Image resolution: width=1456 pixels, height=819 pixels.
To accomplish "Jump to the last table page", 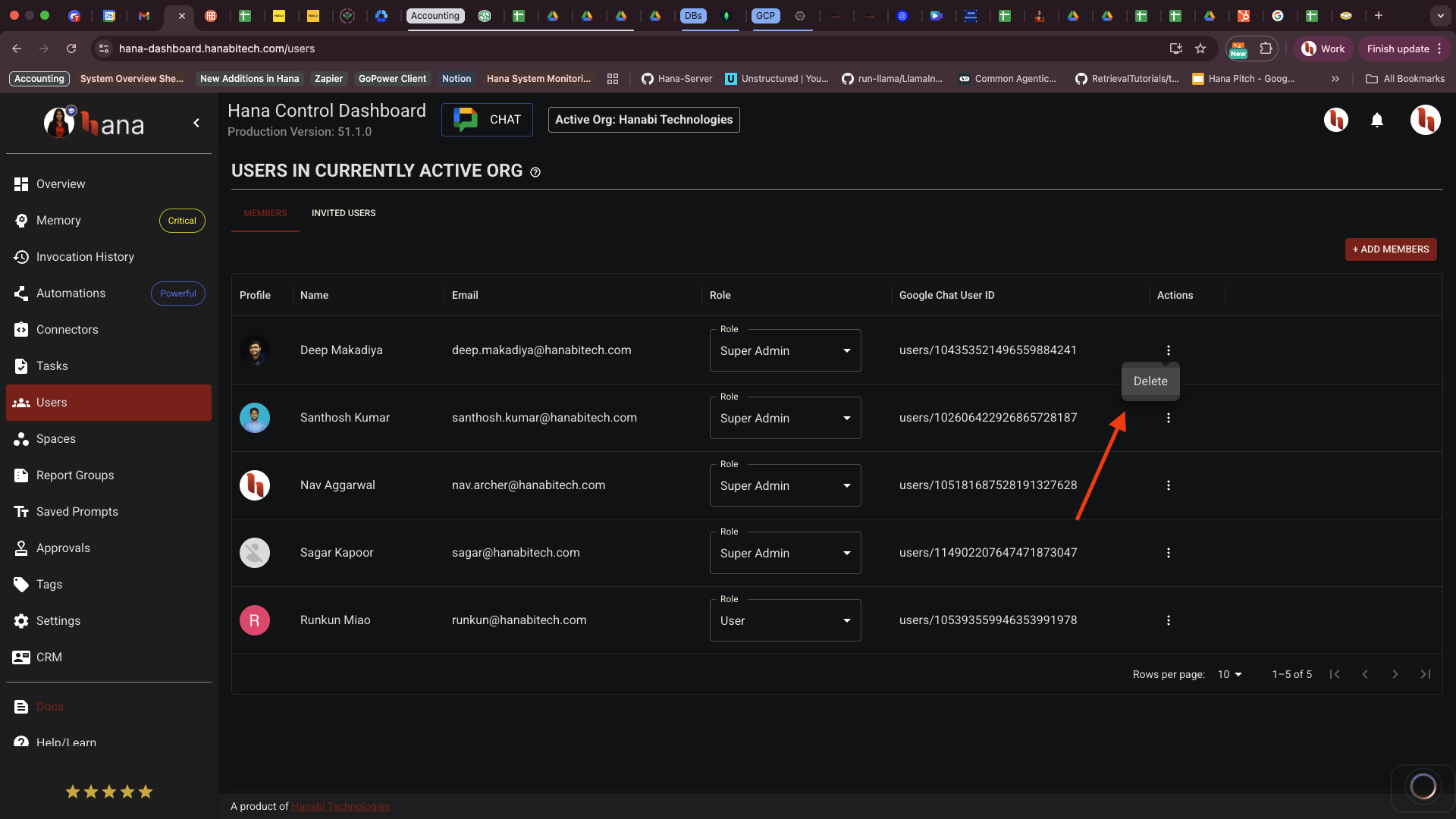I will click(x=1426, y=674).
